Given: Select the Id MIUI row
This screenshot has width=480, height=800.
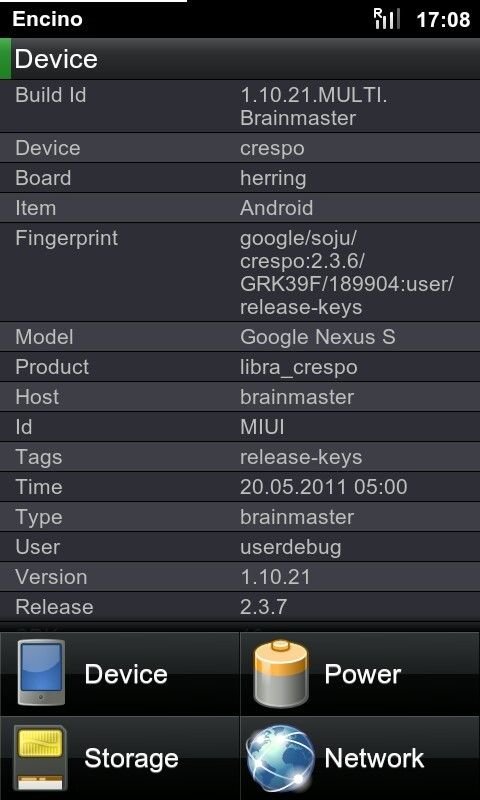Looking at the screenshot, I should point(240,427).
